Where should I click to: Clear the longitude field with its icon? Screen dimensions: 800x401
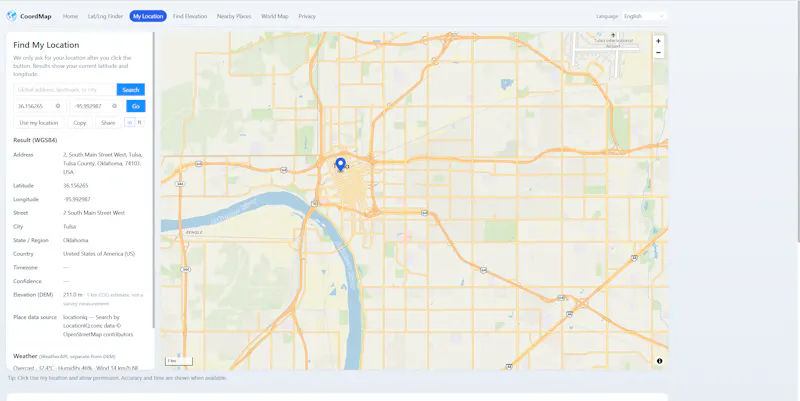coord(114,106)
